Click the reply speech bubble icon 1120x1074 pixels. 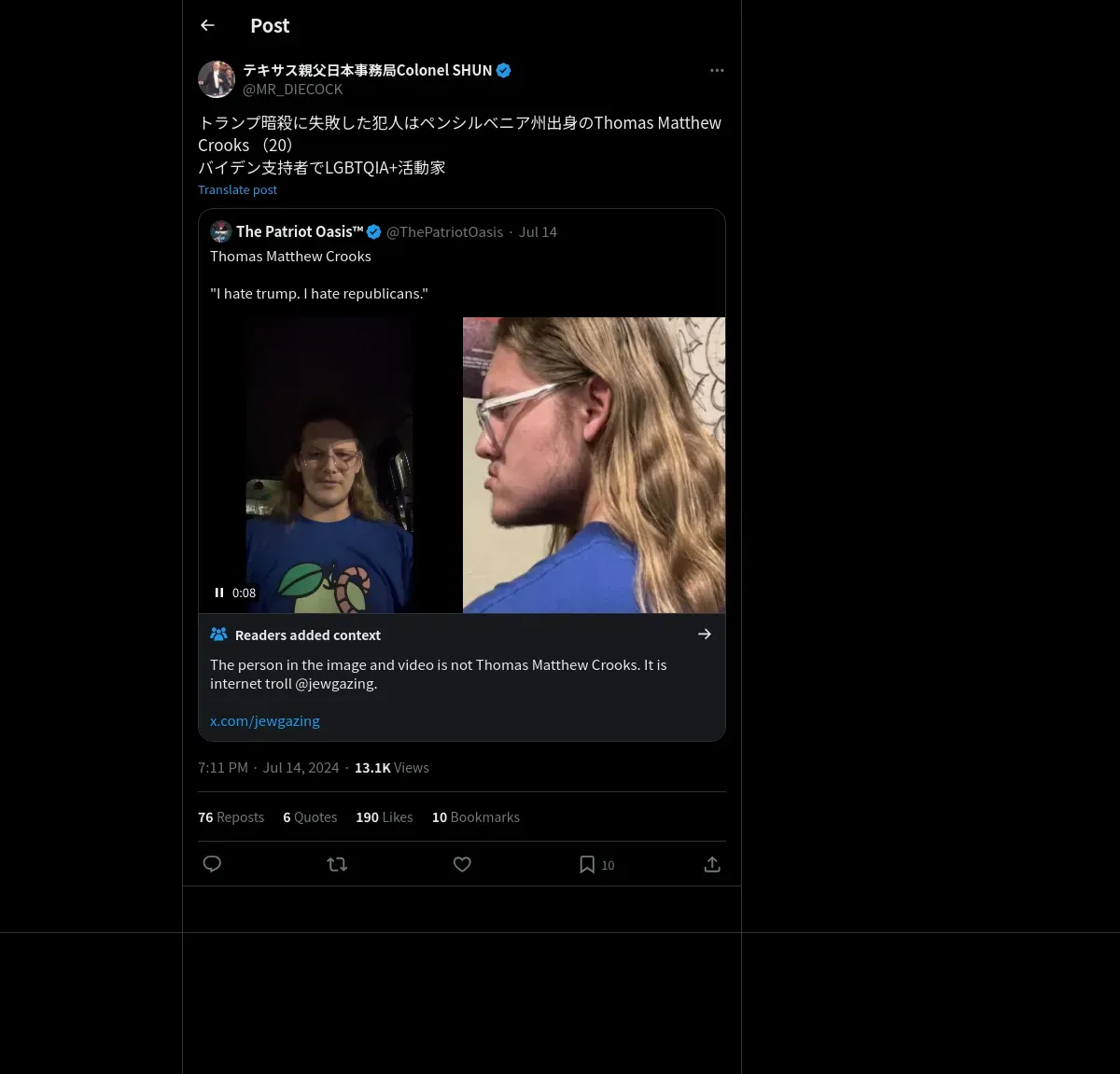click(x=212, y=864)
